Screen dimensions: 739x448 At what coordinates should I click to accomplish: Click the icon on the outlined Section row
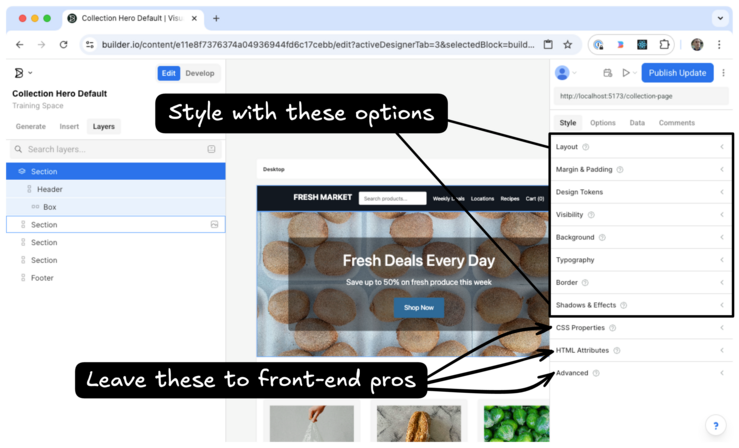tap(214, 225)
